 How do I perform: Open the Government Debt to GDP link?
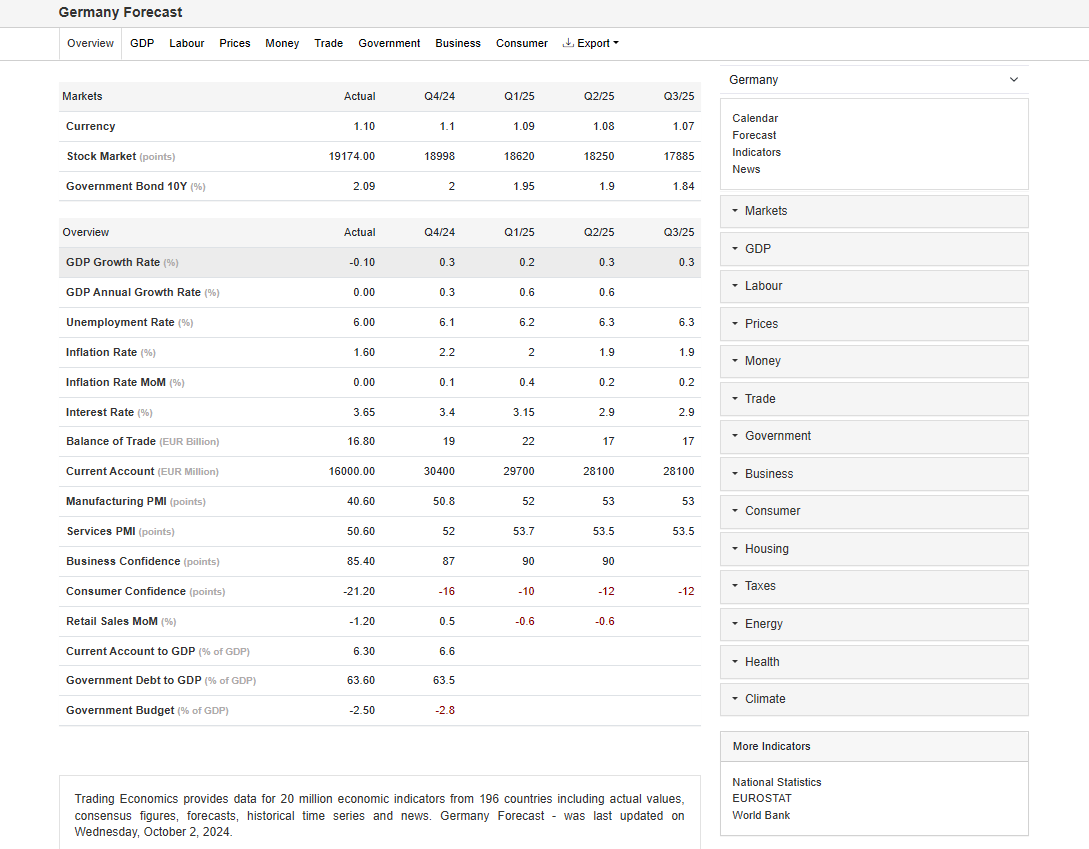tap(133, 681)
